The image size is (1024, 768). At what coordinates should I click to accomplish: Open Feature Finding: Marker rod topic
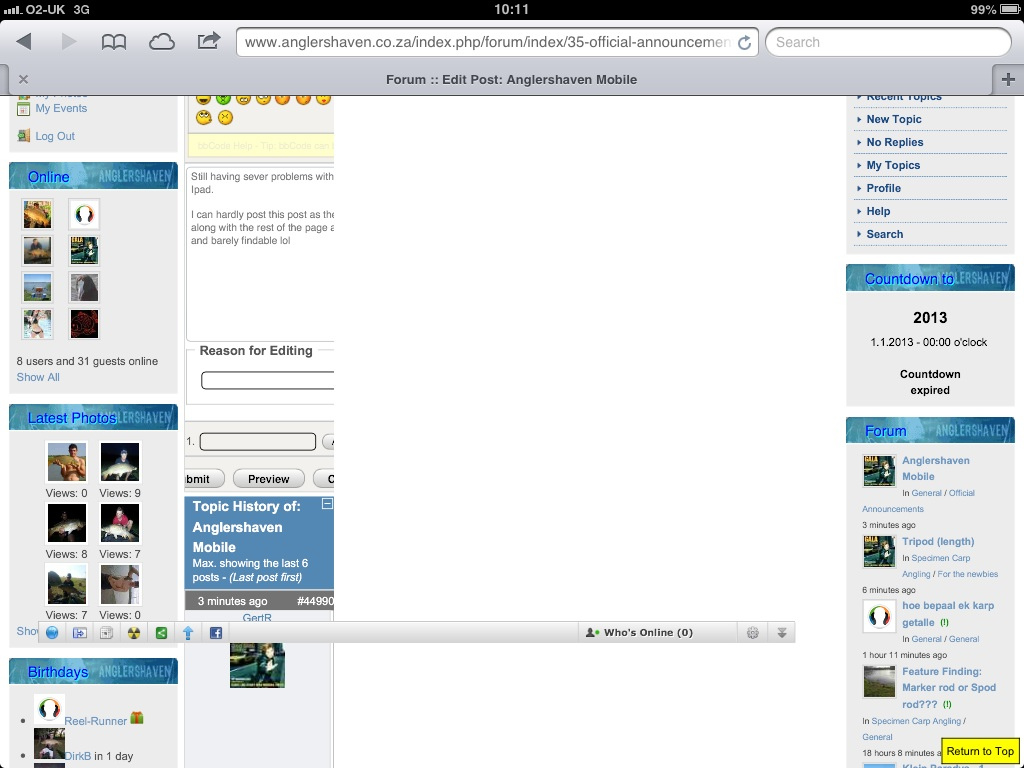point(949,688)
